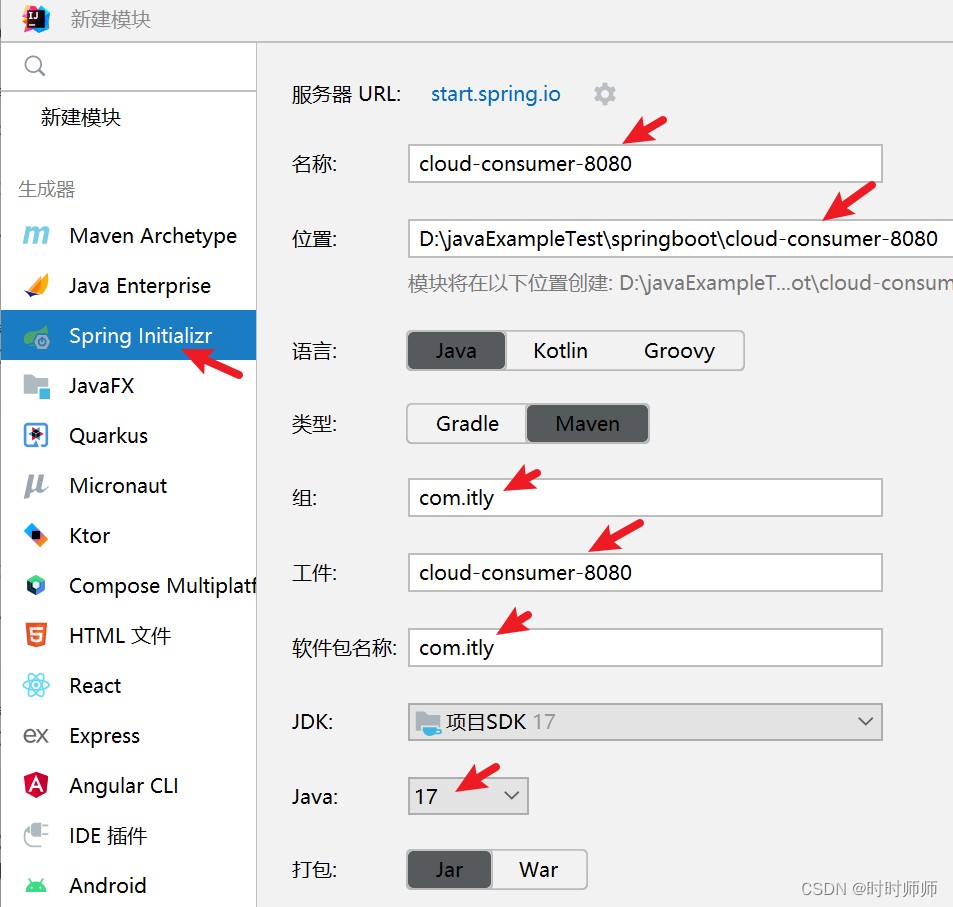Click the 软件包名称 package name field
The width and height of the screenshot is (953, 907).
click(x=645, y=648)
